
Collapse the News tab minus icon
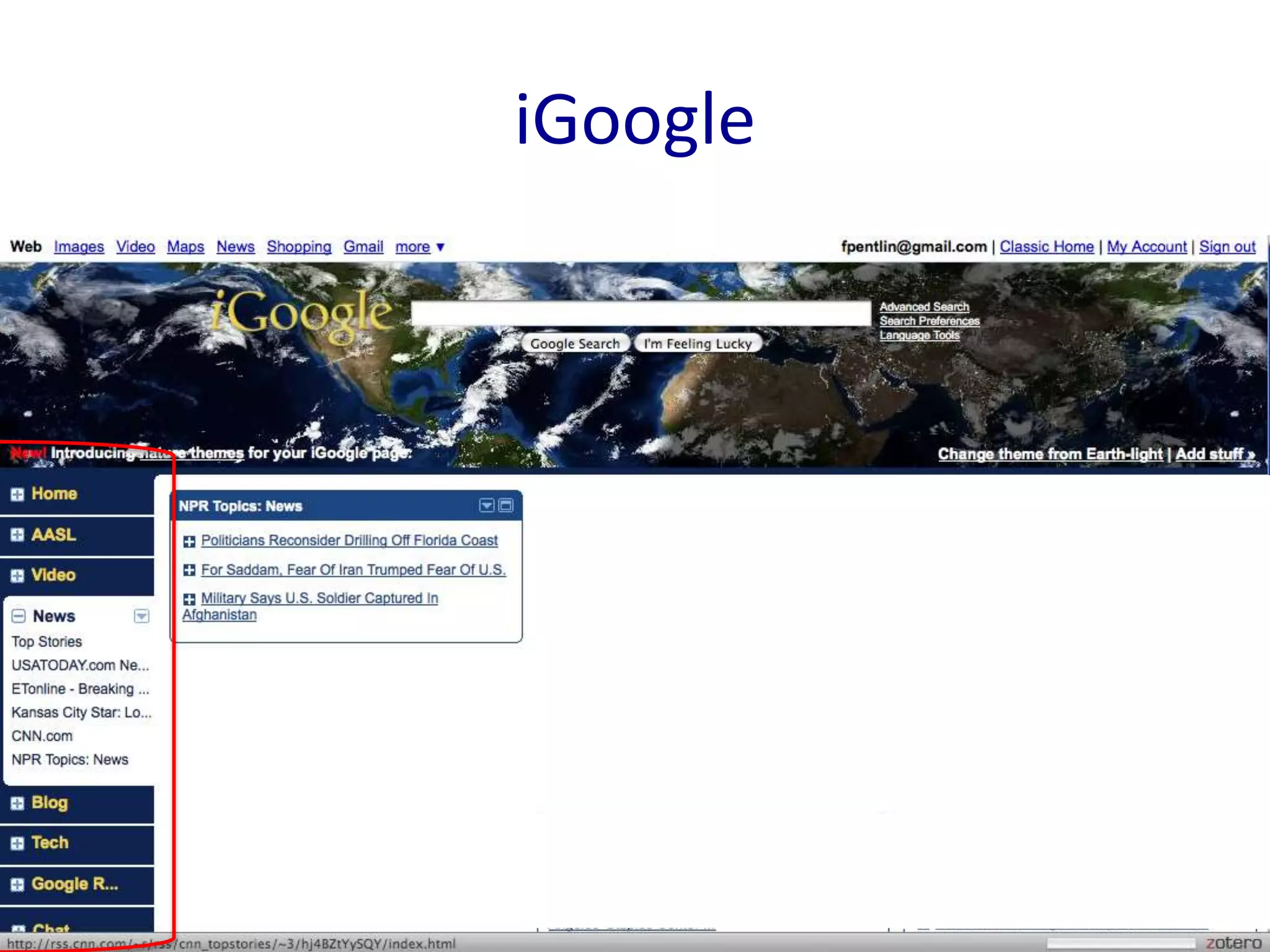pyautogui.click(x=19, y=616)
